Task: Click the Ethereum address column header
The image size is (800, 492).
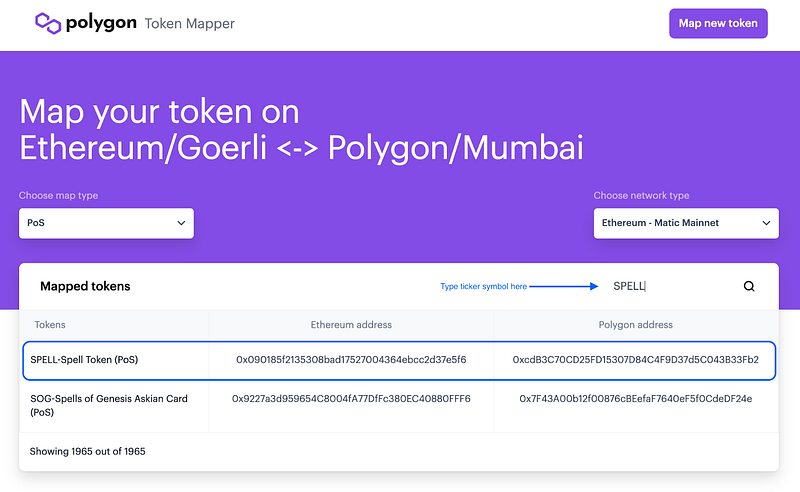Action: click(x=351, y=325)
